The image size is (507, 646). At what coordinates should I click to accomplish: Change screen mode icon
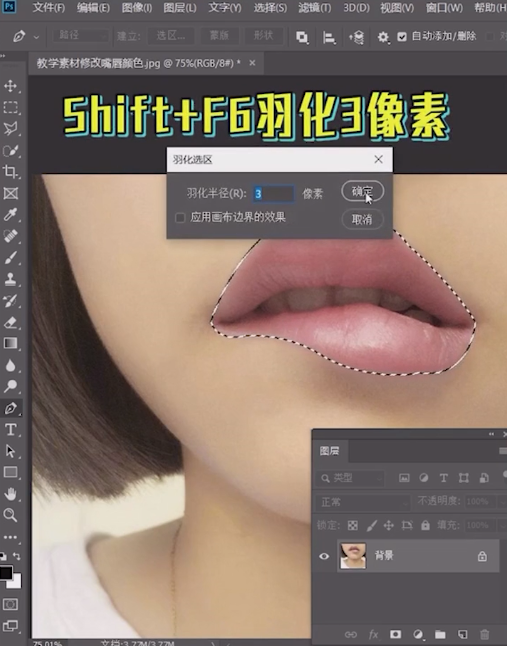point(11,626)
